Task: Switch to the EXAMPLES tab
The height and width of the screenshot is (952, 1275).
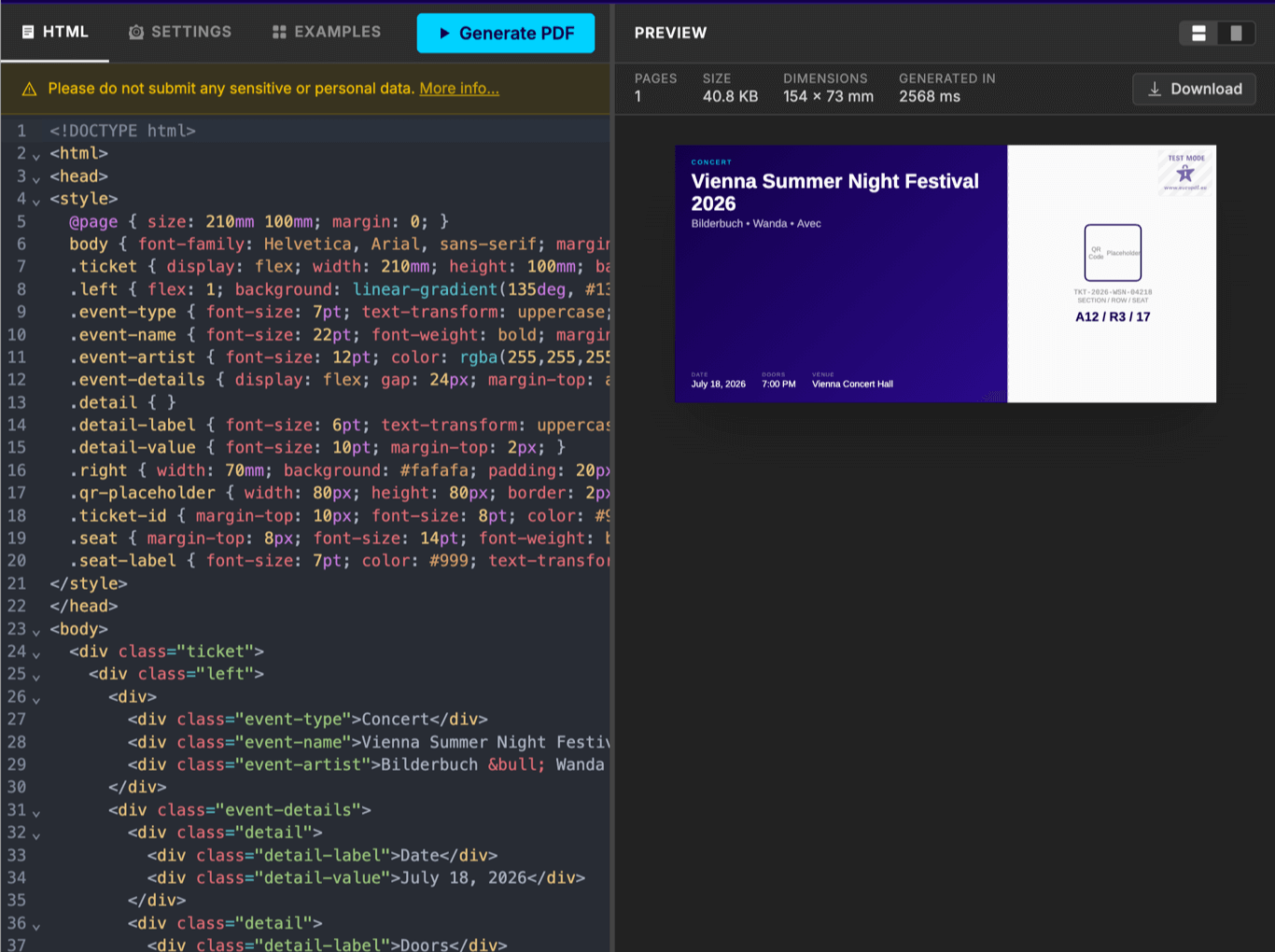Action: [x=337, y=31]
